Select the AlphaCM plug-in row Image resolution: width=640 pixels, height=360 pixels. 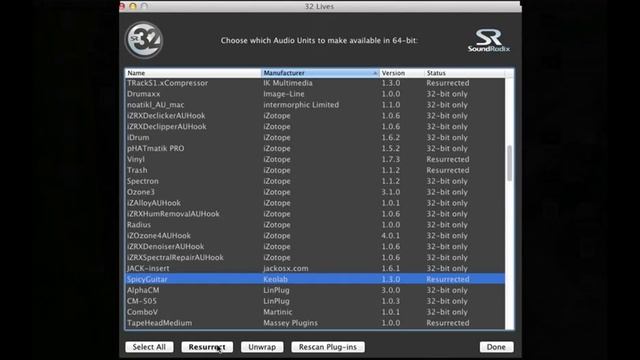coord(315,290)
